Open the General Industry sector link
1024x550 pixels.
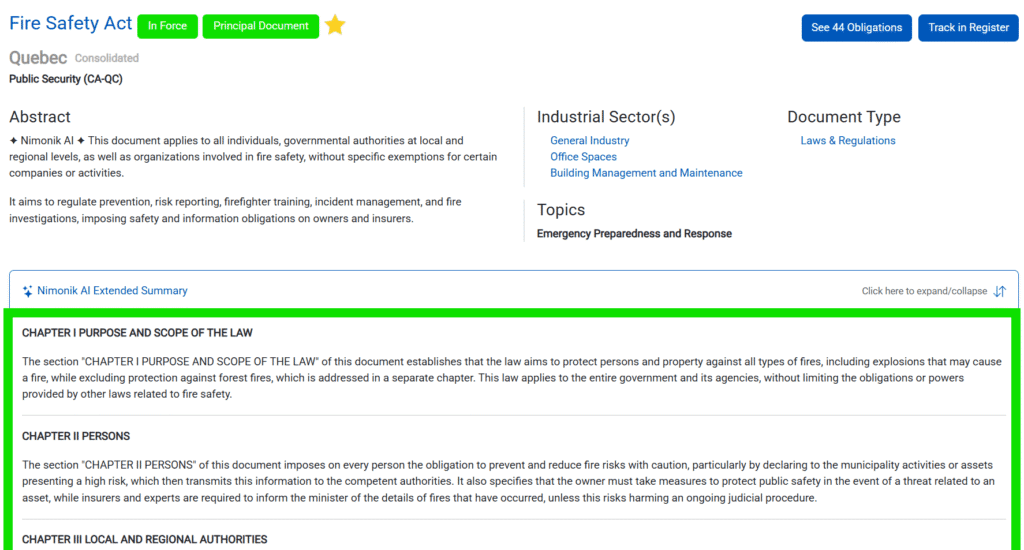pyautogui.click(x=590, y=141)
